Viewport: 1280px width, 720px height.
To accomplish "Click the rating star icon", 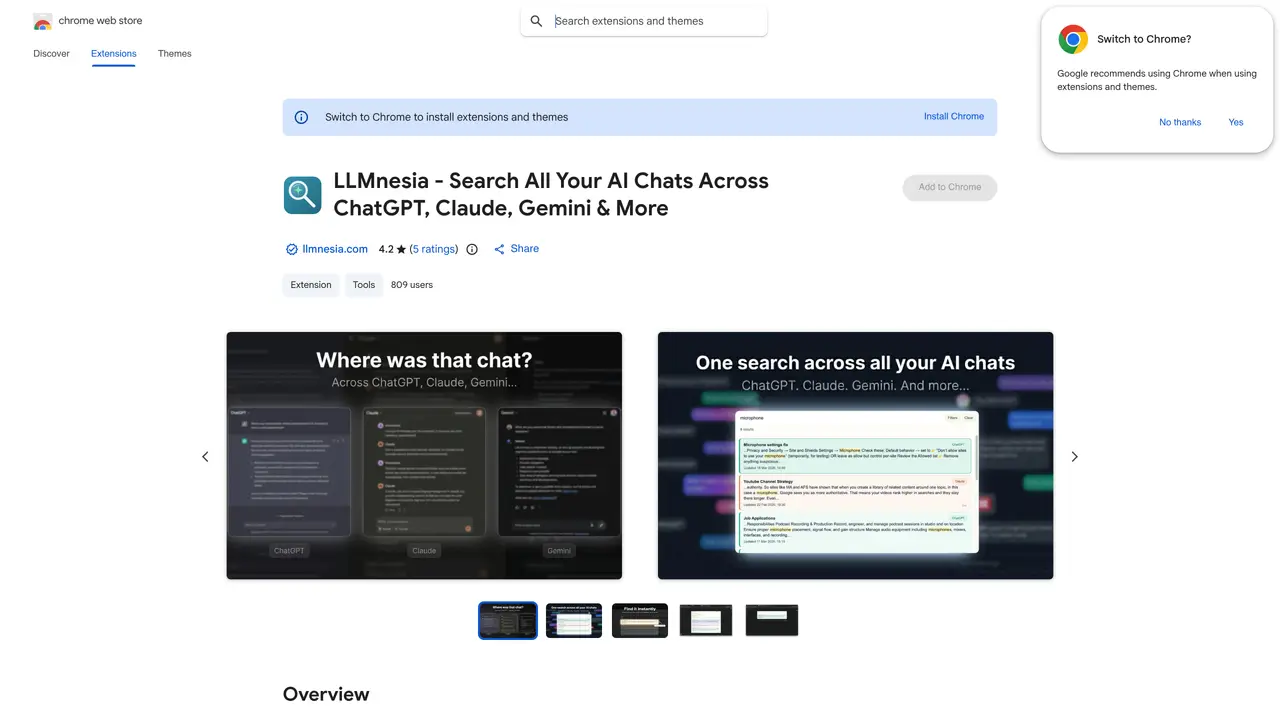I will pos(401,249).
